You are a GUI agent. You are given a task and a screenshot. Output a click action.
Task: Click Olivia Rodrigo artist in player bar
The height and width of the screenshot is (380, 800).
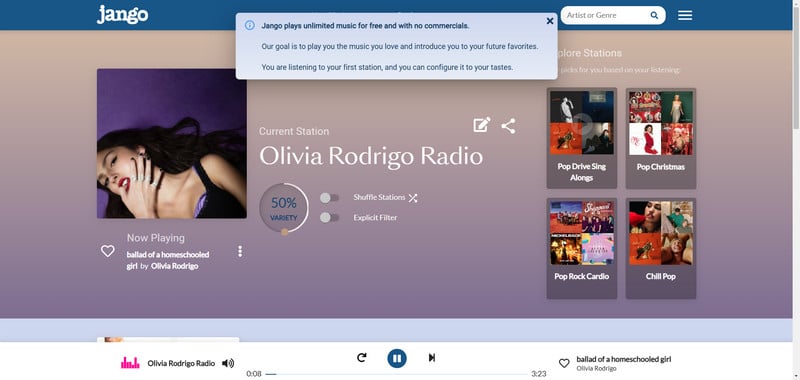point(596,368)
